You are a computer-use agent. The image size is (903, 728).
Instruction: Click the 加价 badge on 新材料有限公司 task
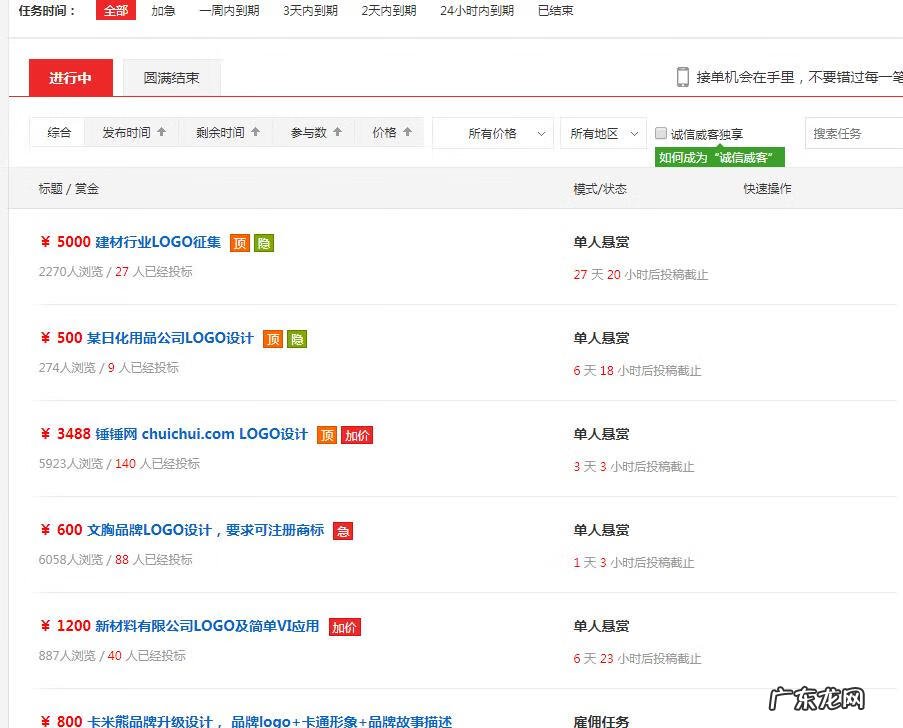[344, 627]
